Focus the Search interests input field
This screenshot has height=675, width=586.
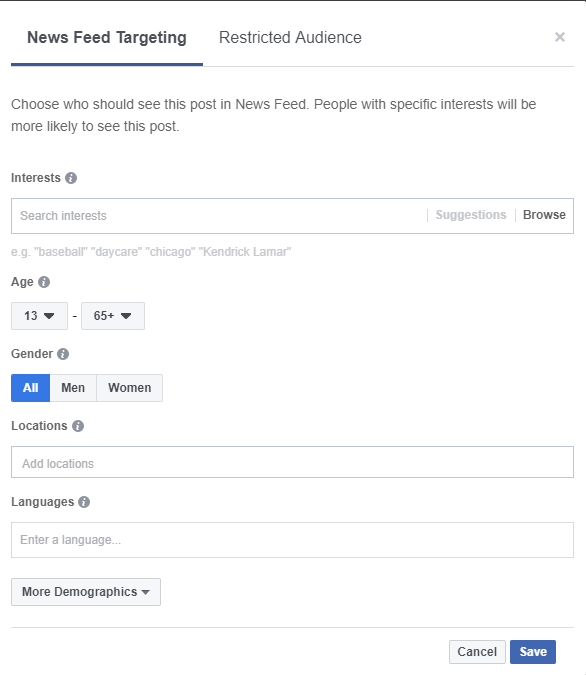[219, 216]
